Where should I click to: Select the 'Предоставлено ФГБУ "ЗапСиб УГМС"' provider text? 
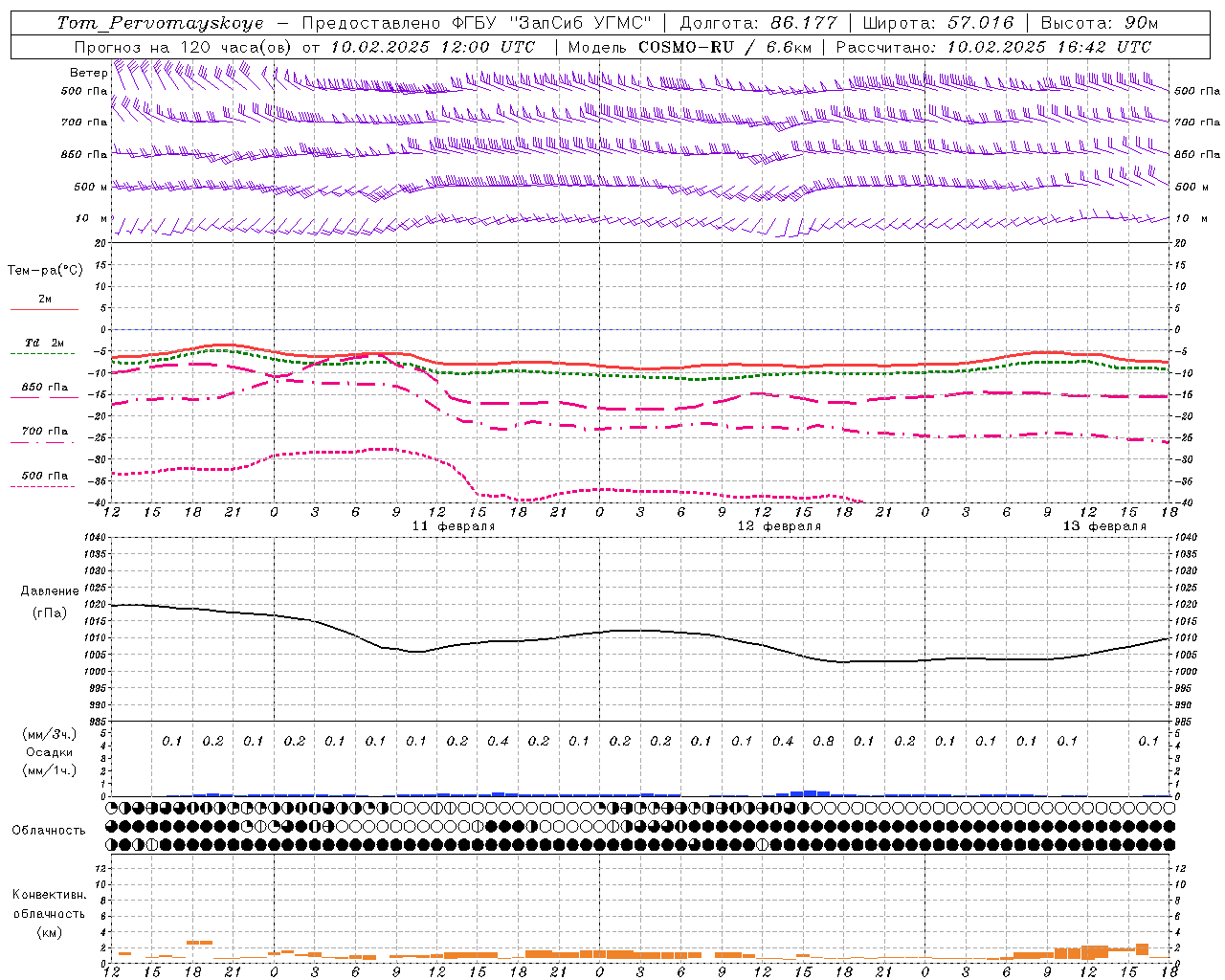tap(477, 23)
